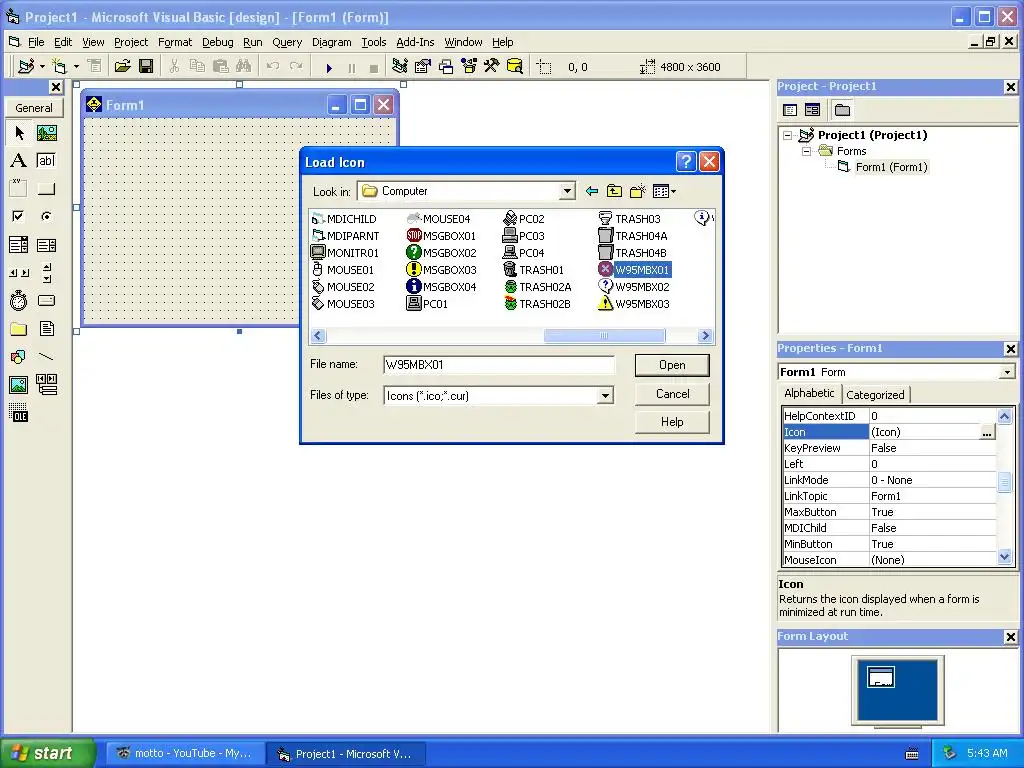Click the Start run arrow button
This screenshot has height=768, width=1024.
[329, 67]
